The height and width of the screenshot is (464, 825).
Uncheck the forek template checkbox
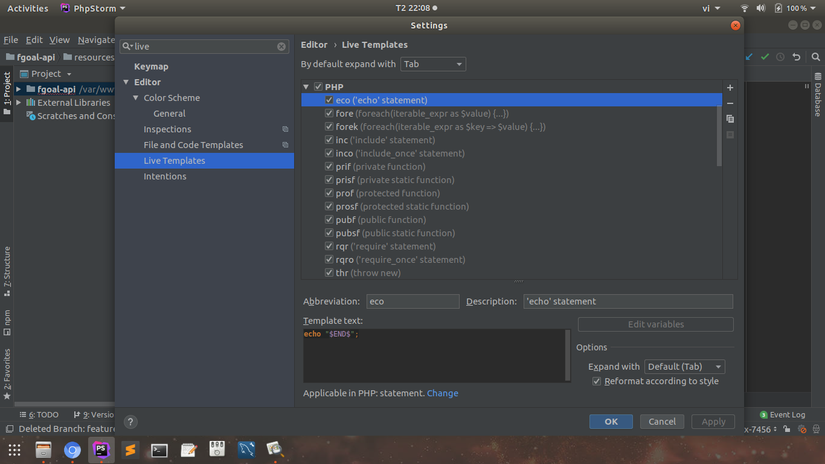[x=329, y=126]
